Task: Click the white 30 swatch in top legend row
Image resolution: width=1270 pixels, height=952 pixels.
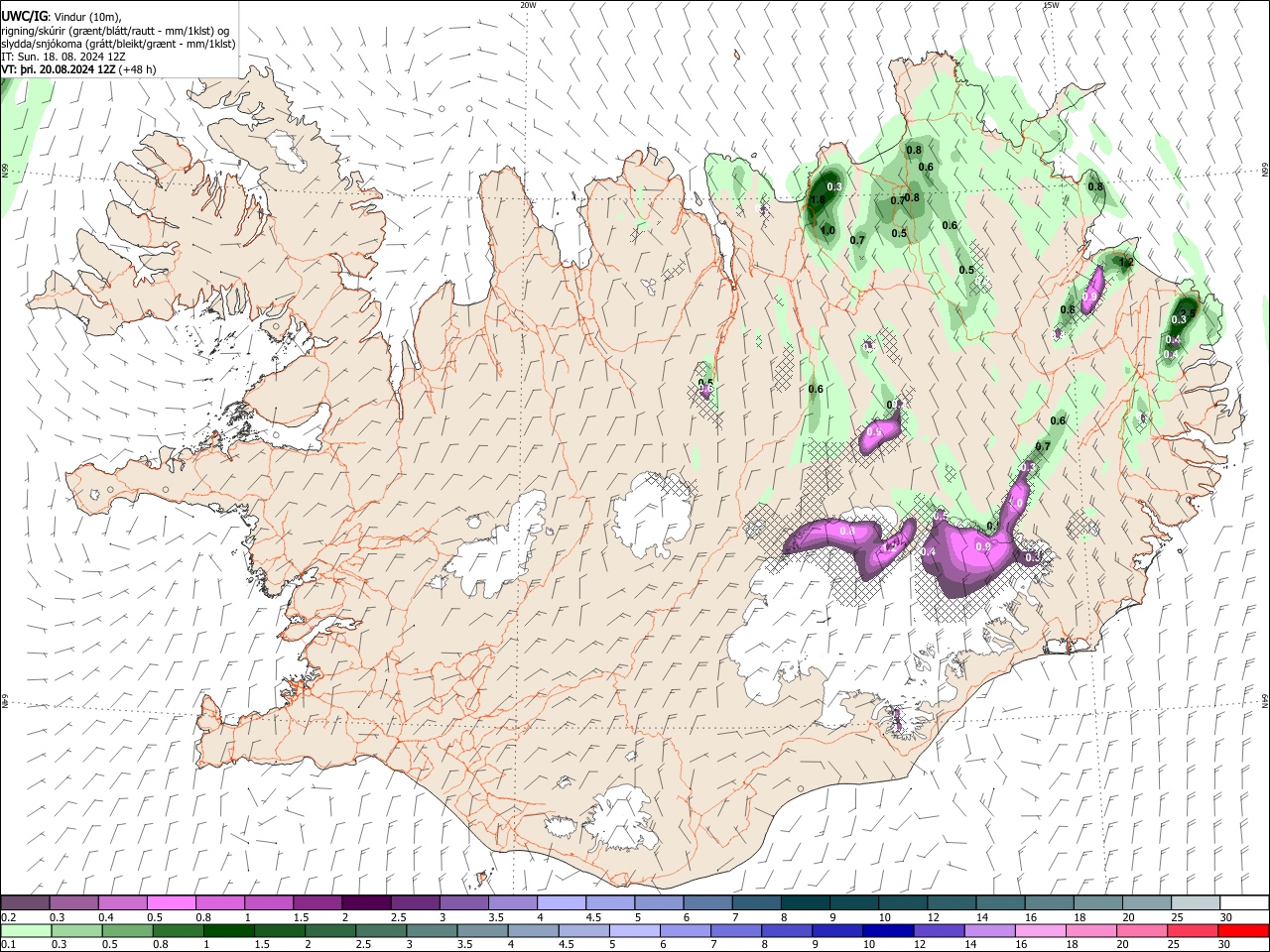Action: click(x=1242, y=903)
